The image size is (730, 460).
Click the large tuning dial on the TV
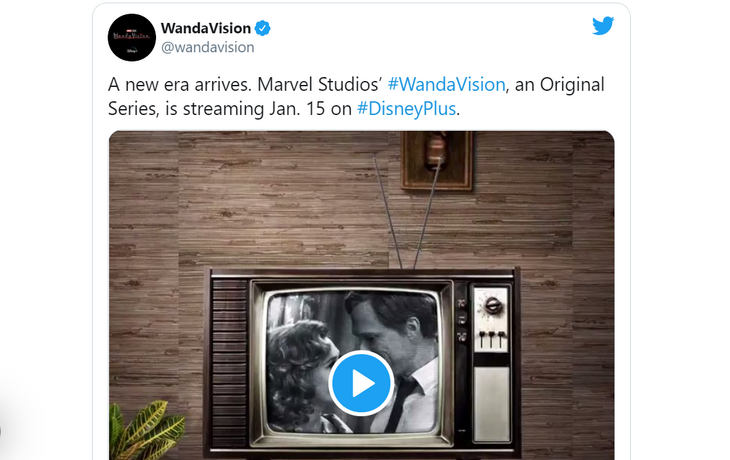tap(492, 306)
